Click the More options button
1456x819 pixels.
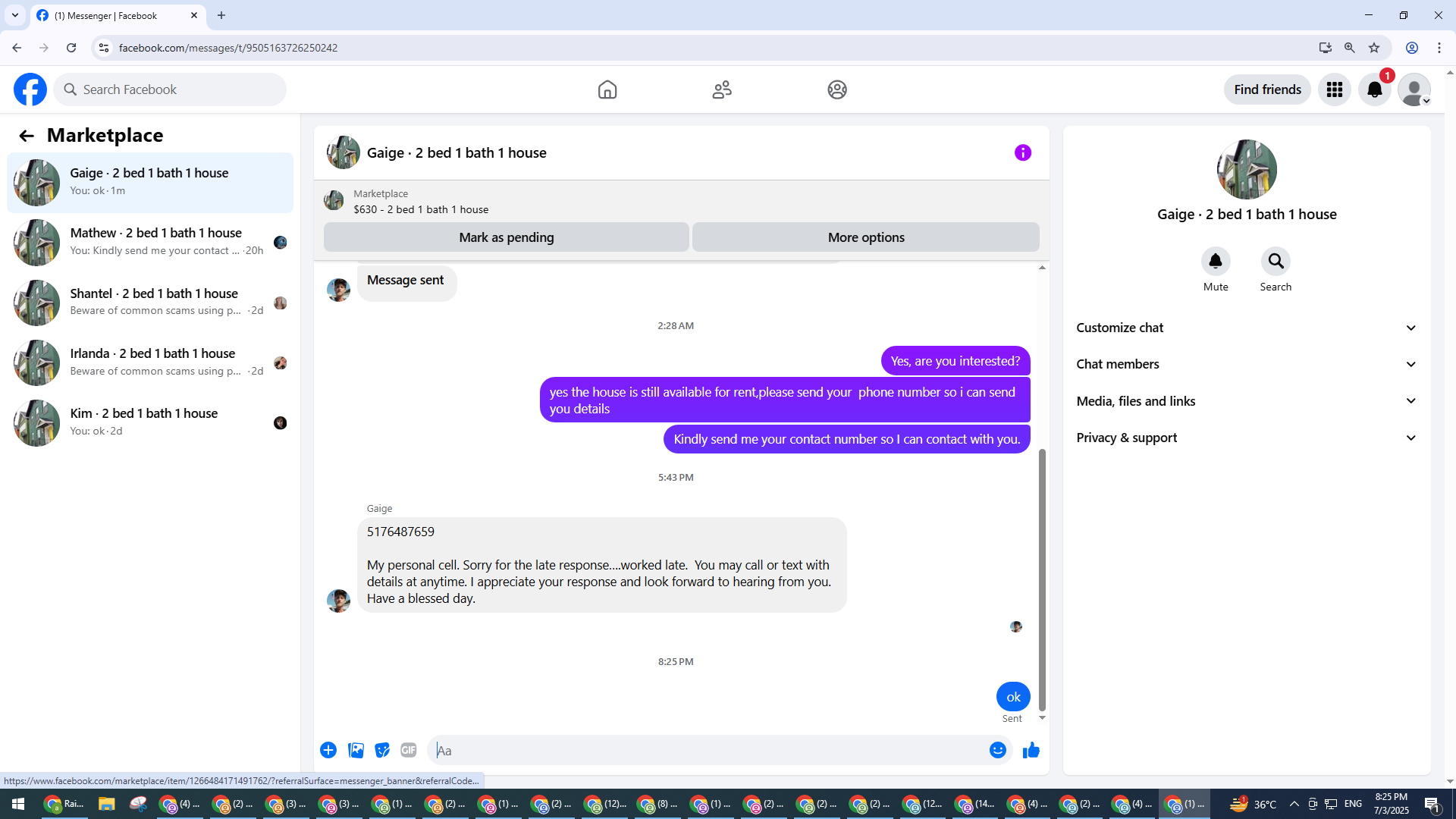pyautogui.click(x=865, y=237)
